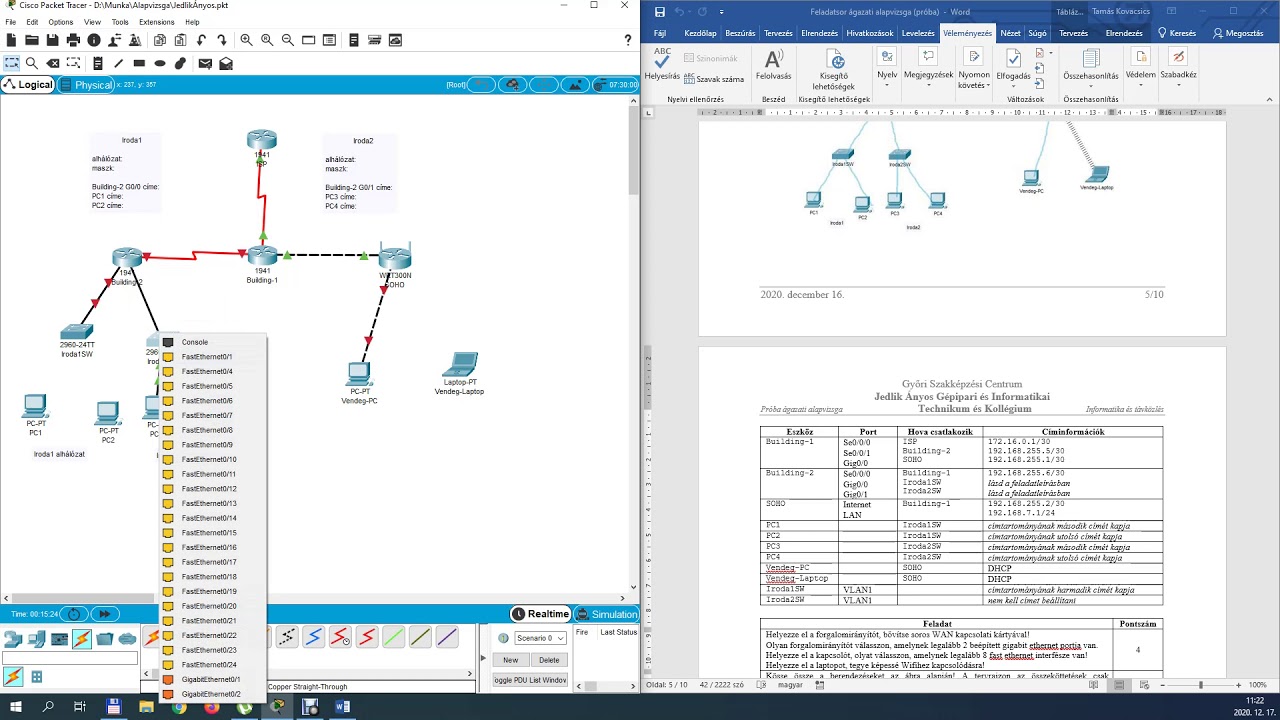Click the Redo arrow in Packet Tracer toolbar

tap(221, 40)
